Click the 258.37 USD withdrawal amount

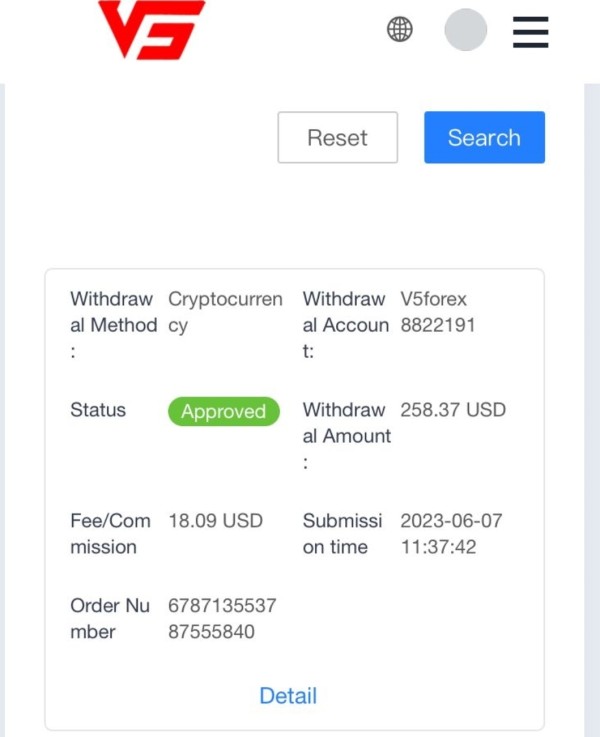453,410
